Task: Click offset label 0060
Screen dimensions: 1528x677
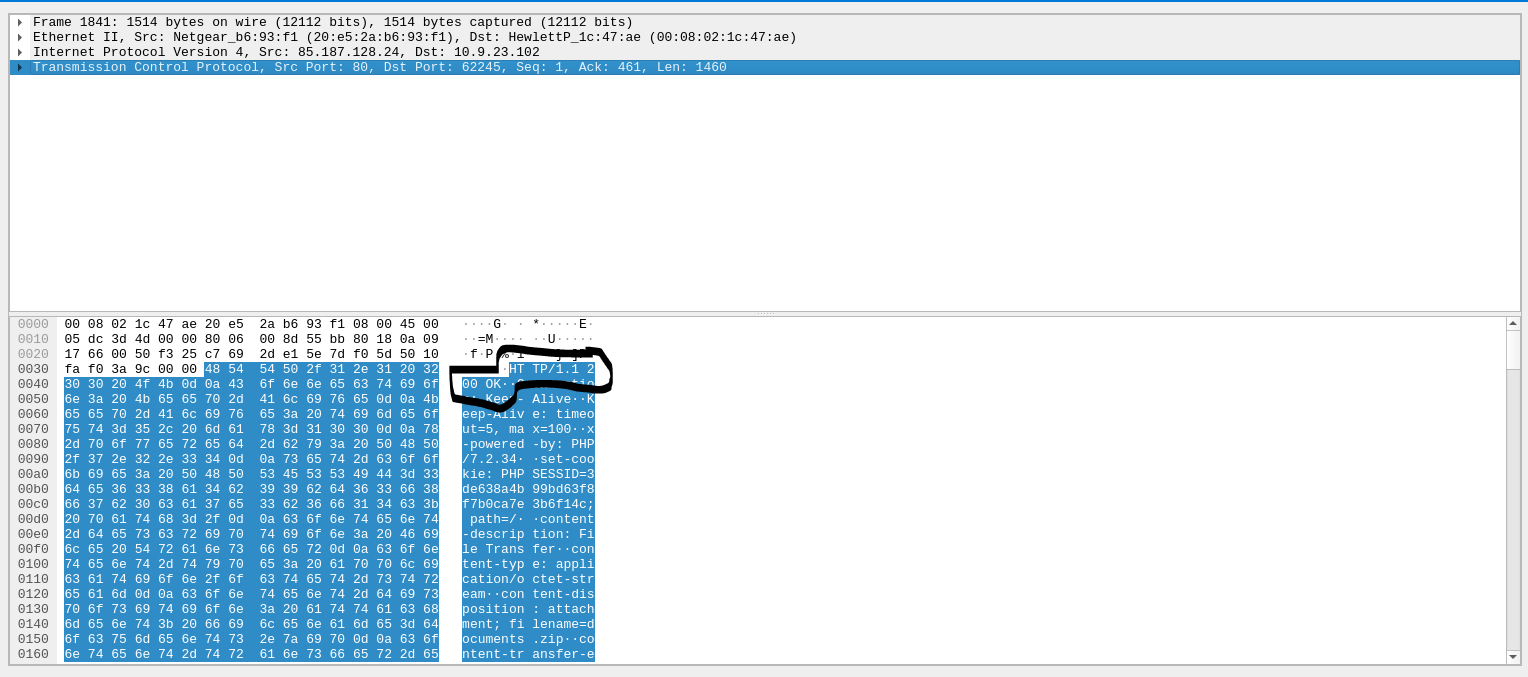Action: (33, 414)
